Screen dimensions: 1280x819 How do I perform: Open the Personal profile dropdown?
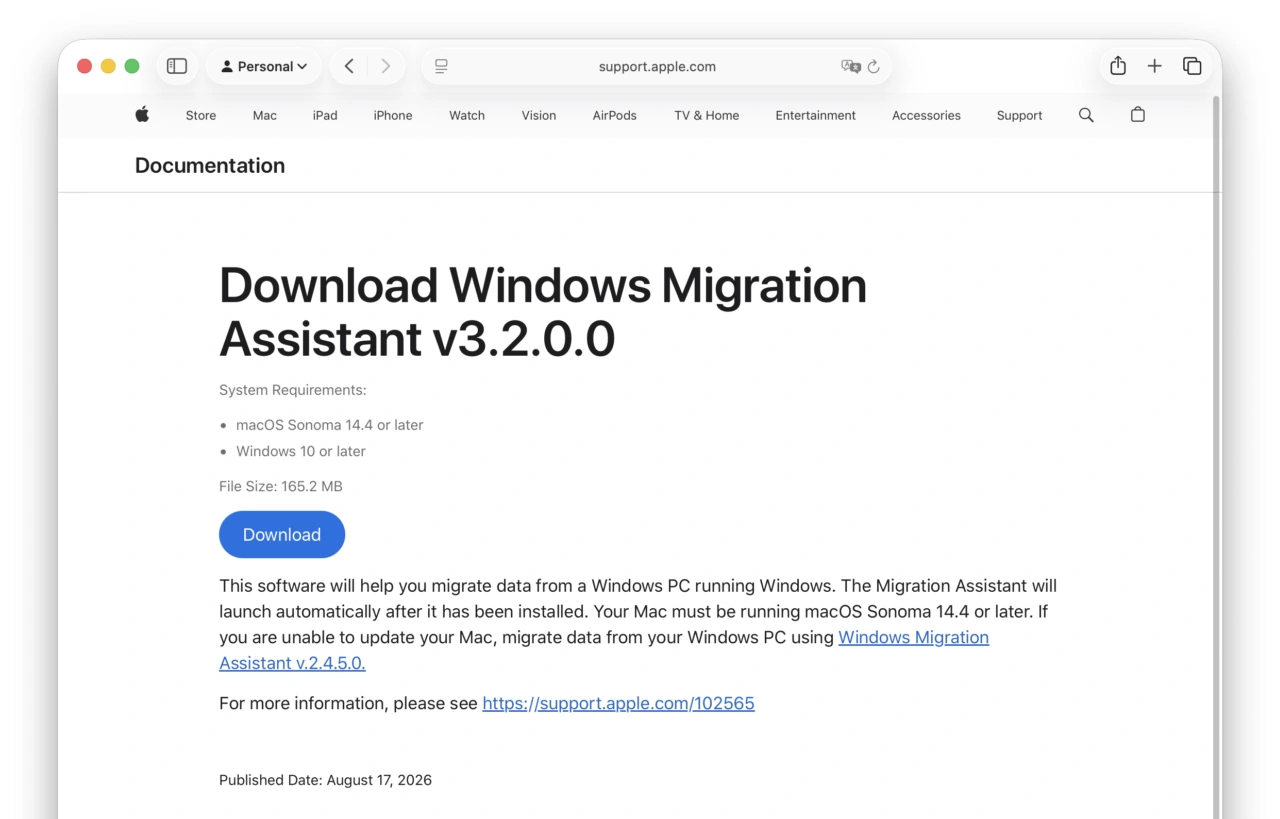tap(264, 66)
